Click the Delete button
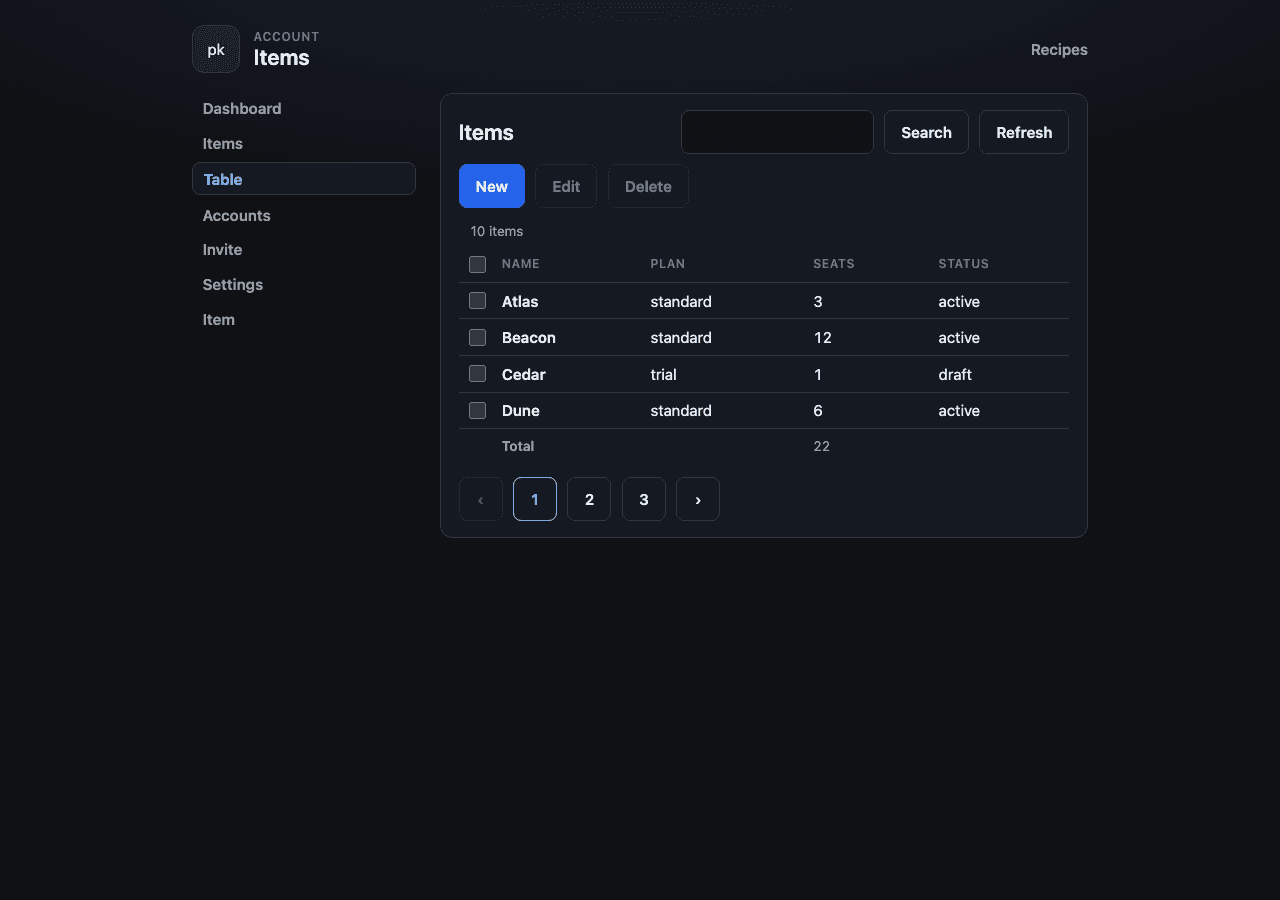This screenshot has height=900, width=1280. coord(648,186)
